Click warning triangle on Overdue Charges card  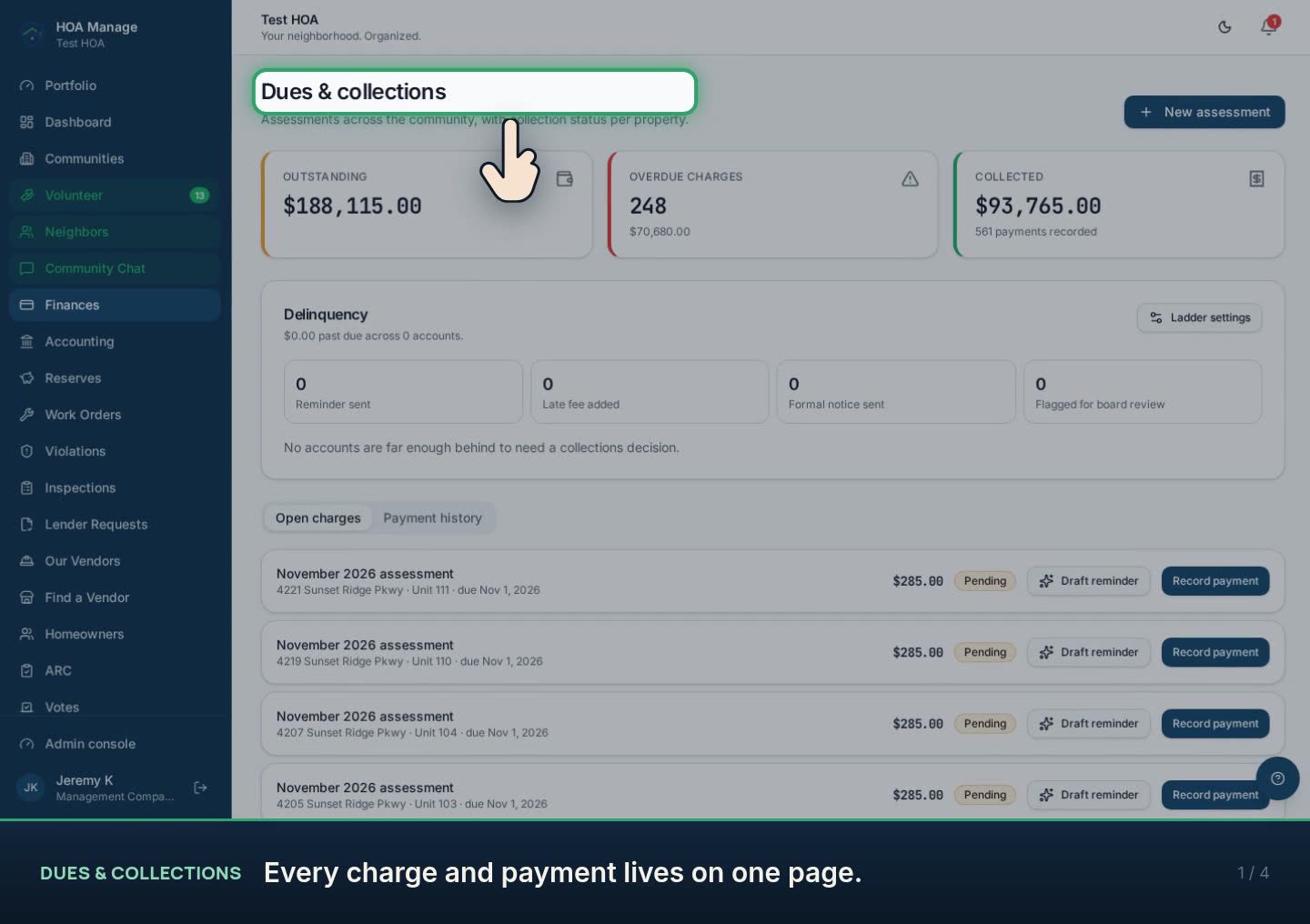coord(910,178)
